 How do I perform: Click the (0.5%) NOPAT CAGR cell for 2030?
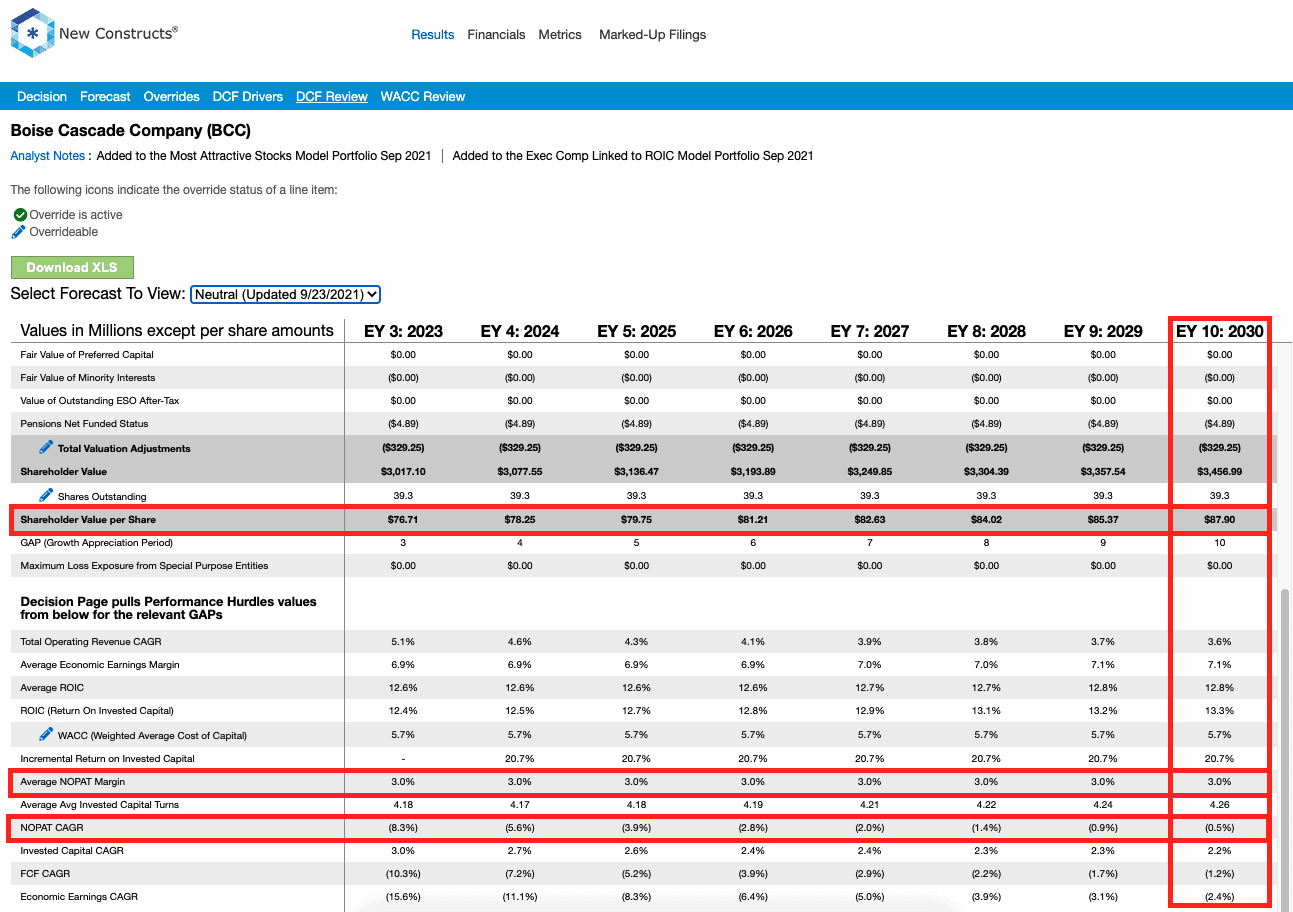pos(1220,827)
